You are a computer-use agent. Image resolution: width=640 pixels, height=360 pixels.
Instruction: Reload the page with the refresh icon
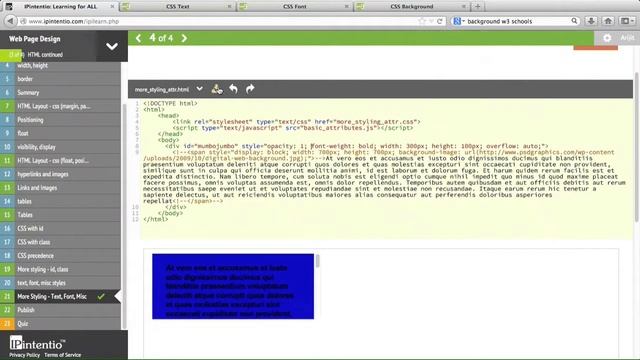click(440, 21)
